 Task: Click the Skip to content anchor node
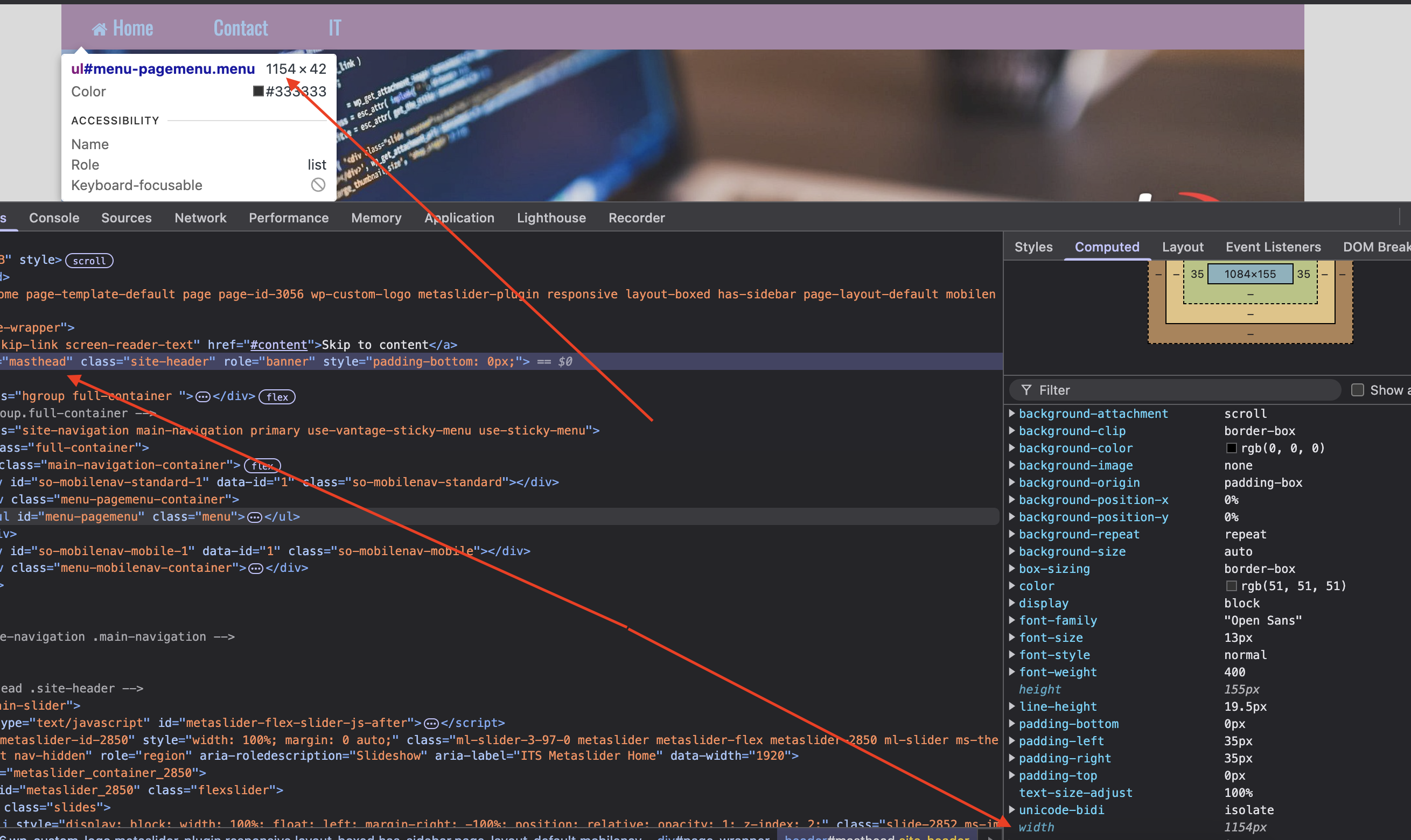tap(229, 345)
